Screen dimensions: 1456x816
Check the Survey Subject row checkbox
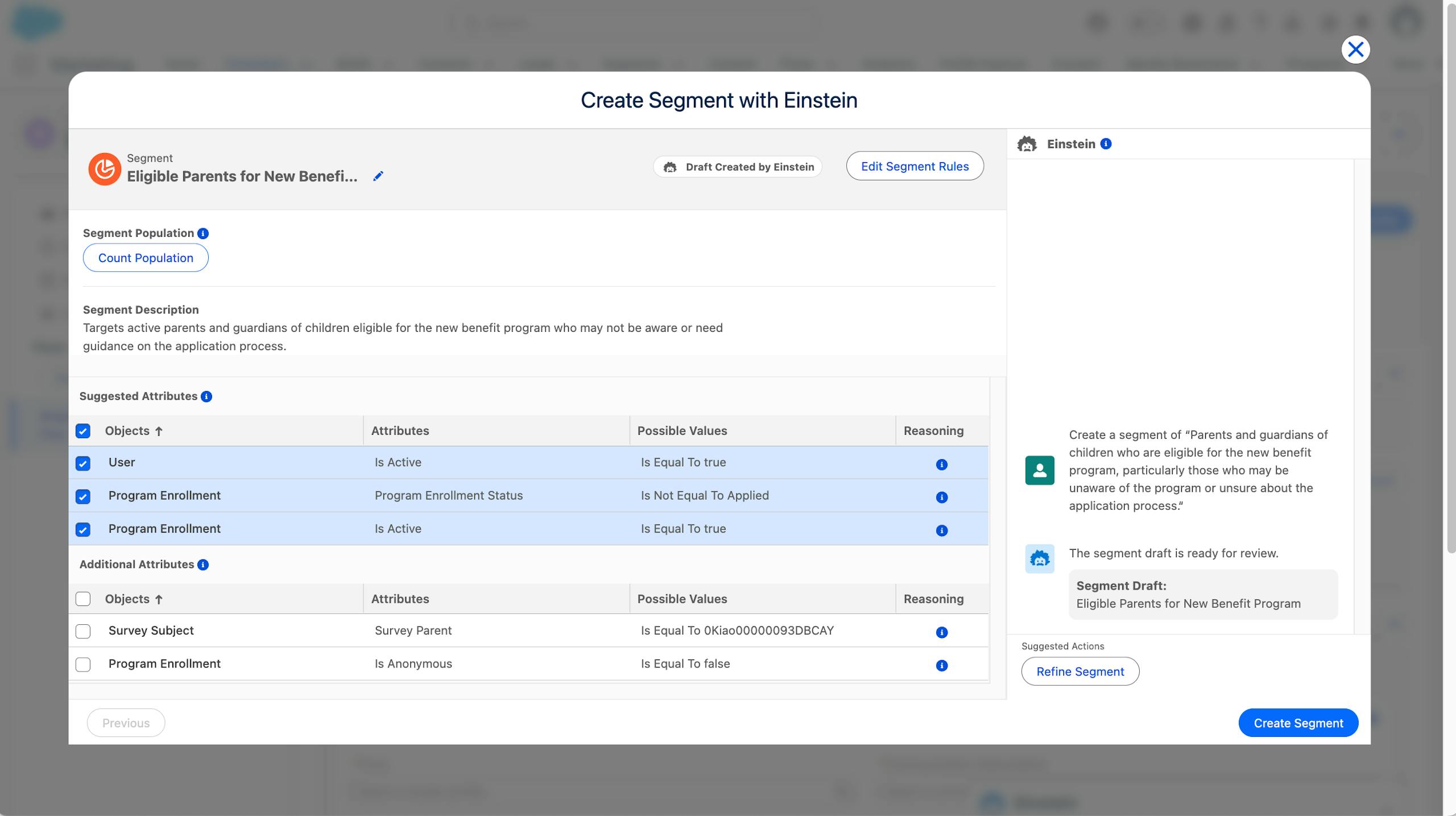[x=83, y=631]
